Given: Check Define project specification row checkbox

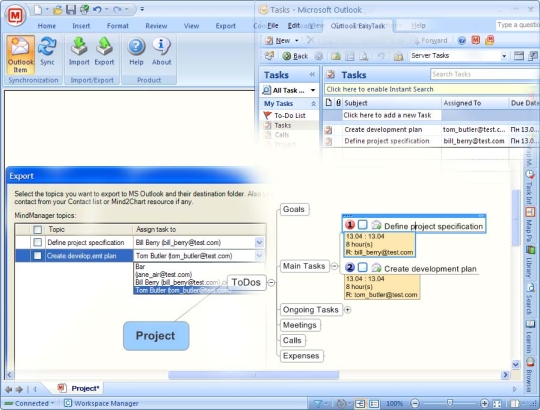Looking at the screenshot, I should click(x=38, y=242).
